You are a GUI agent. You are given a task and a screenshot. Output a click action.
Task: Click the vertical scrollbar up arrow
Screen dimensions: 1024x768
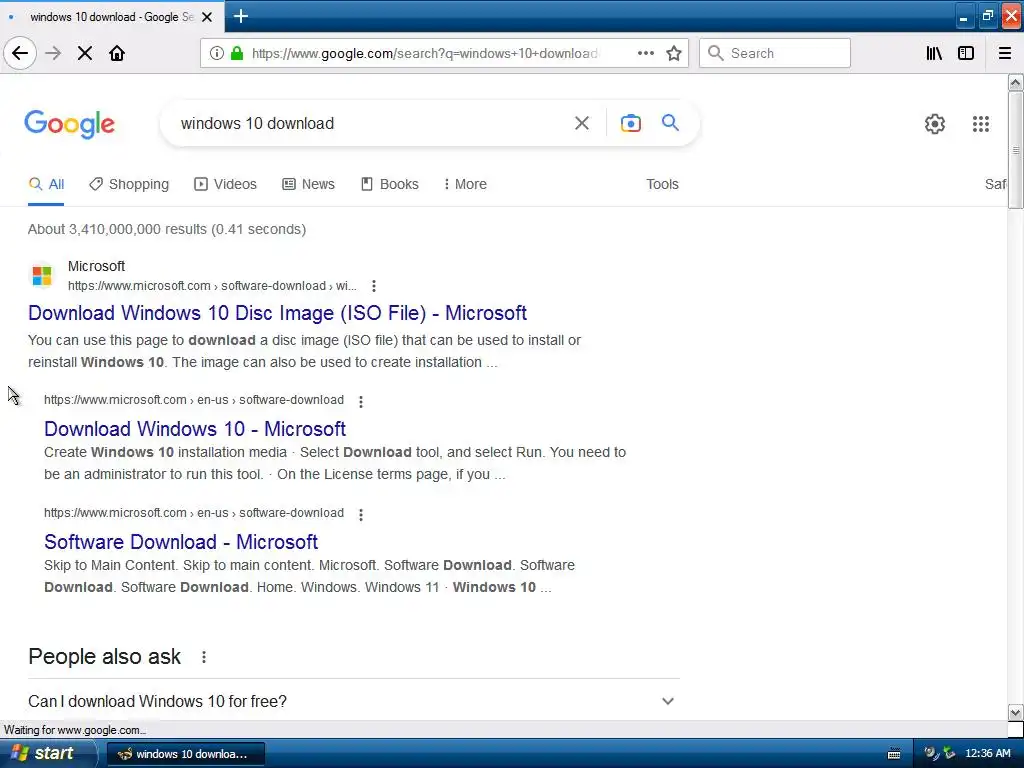pyautogui.click(x=1015, y=82)
